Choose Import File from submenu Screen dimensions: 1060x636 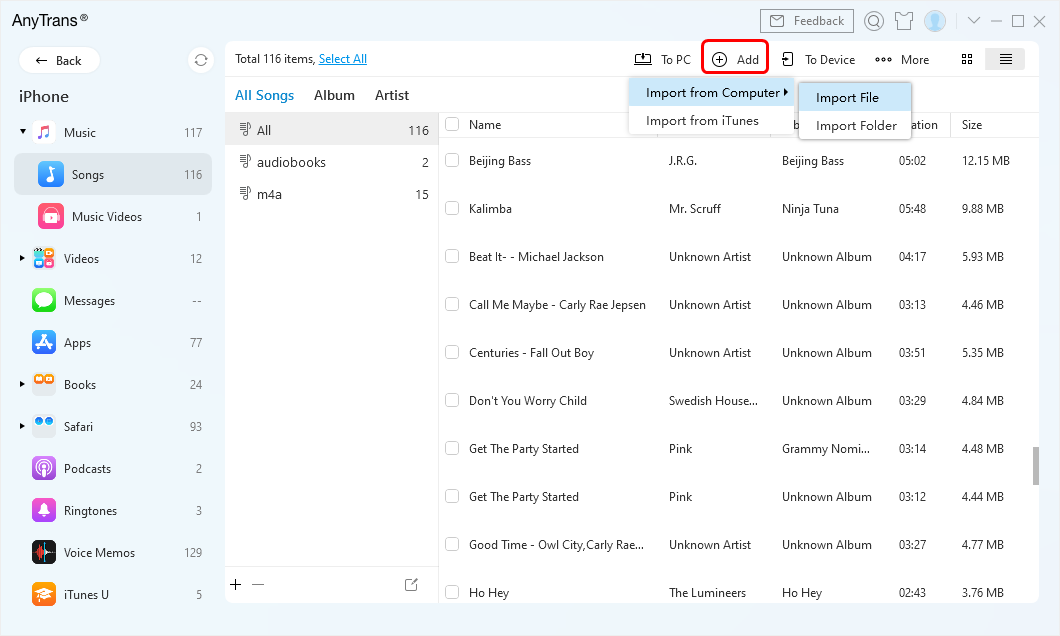[x=847, y=97]
